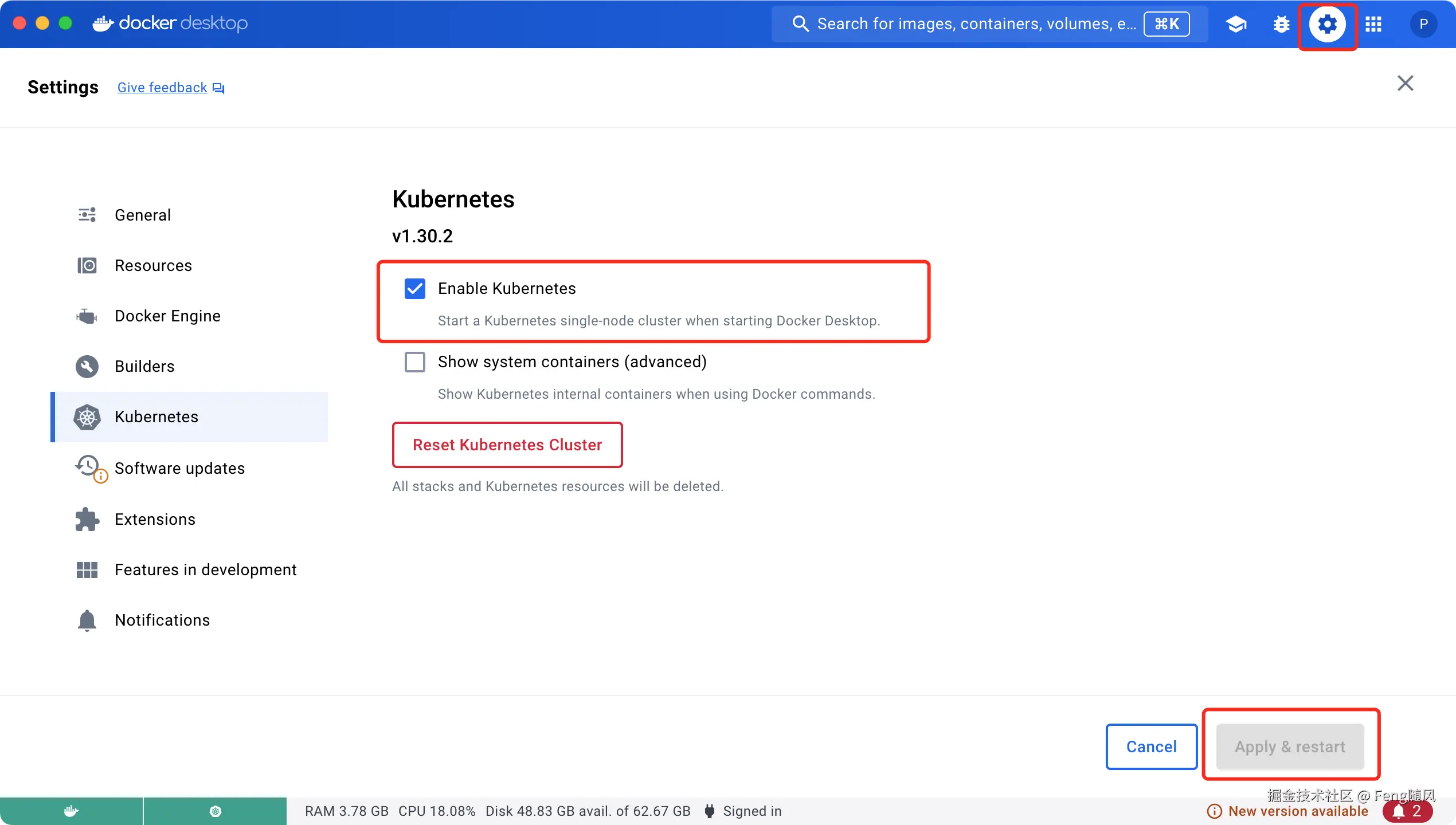
Task: Click Reset Kubernetes Cluster button
Action: pyautogui.click(x=507, y=445)
